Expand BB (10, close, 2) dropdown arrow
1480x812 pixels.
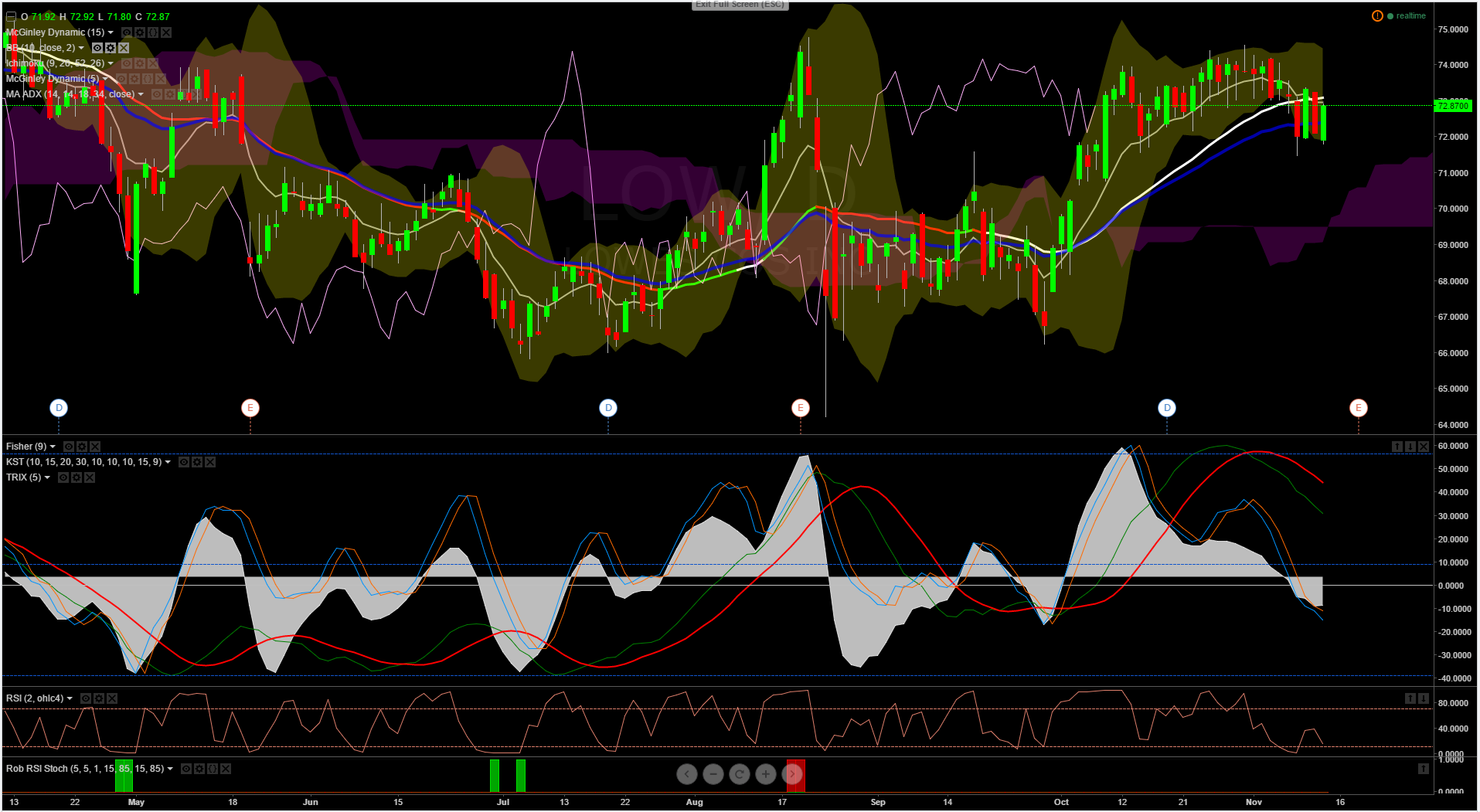tap(81, 48)
